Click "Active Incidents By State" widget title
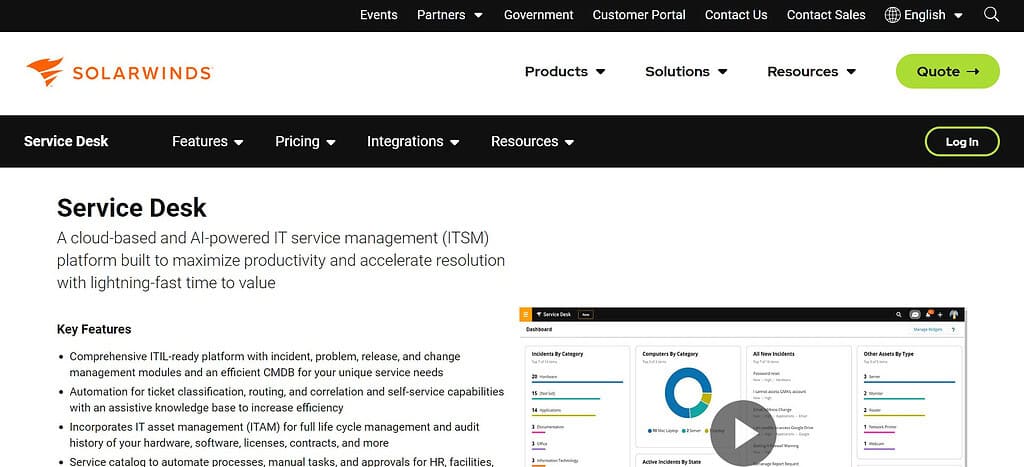Image resolution: width=1024 pixels, height=467 pixels. point(672,462)
